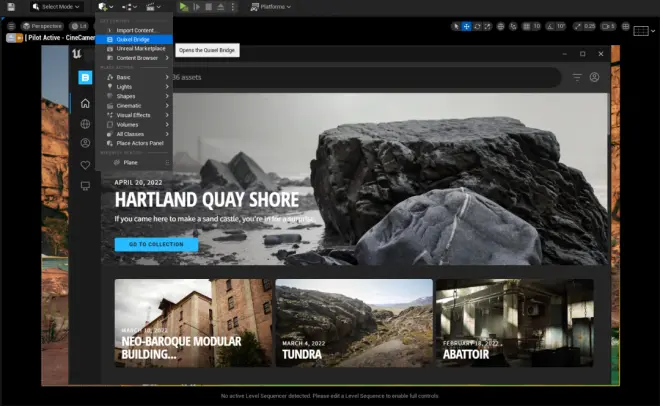Expand the Volumes submenu
The image size is (660, 406).
click(134, 125)
